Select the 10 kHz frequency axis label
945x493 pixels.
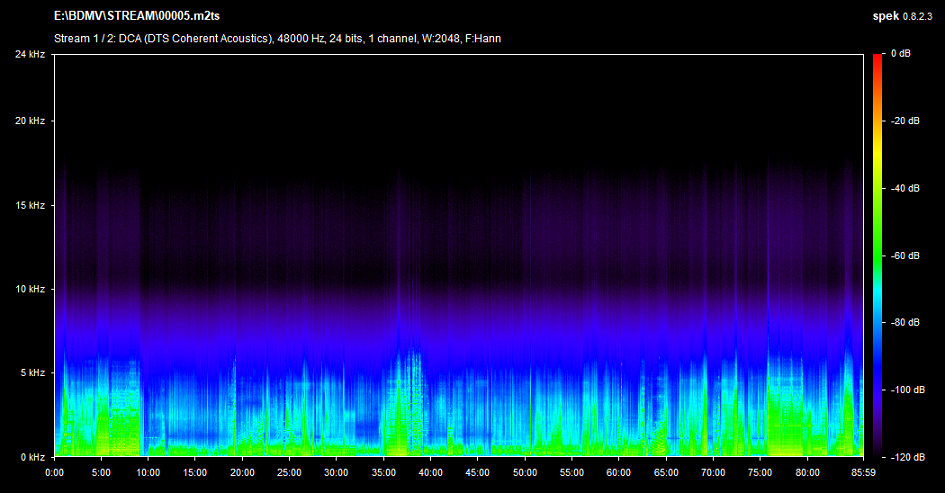click(30, 289)
